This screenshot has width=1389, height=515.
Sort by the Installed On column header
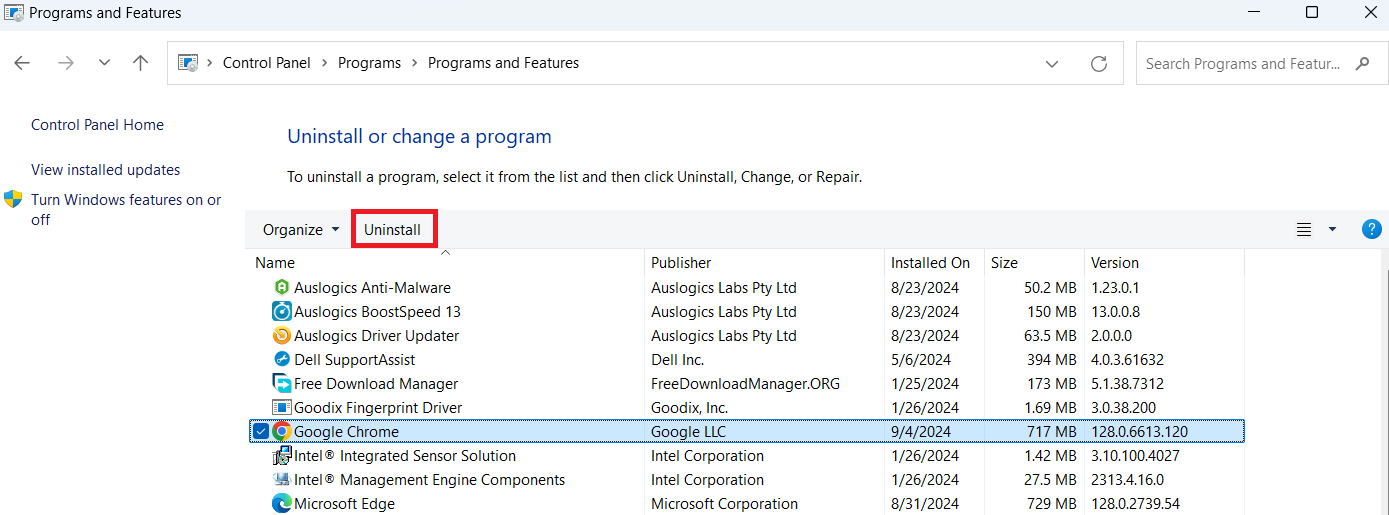point(934,263)
